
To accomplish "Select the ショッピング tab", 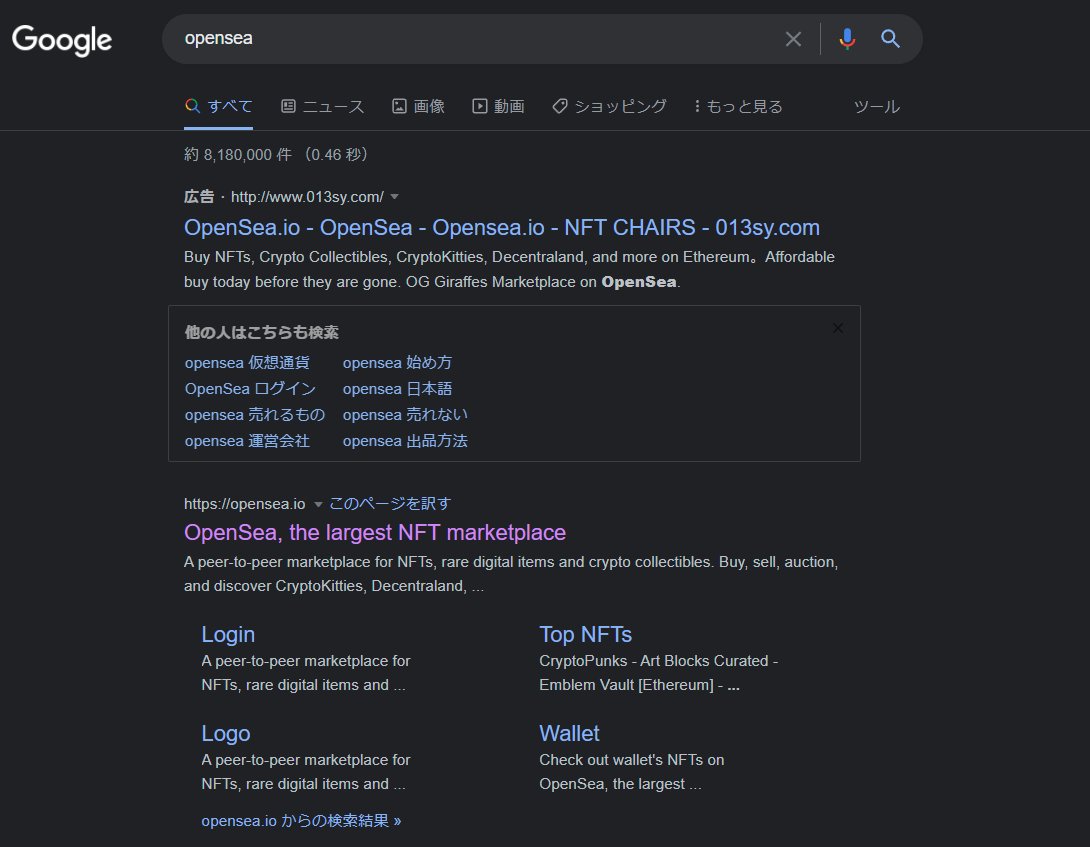I will (x=610, y=106).
